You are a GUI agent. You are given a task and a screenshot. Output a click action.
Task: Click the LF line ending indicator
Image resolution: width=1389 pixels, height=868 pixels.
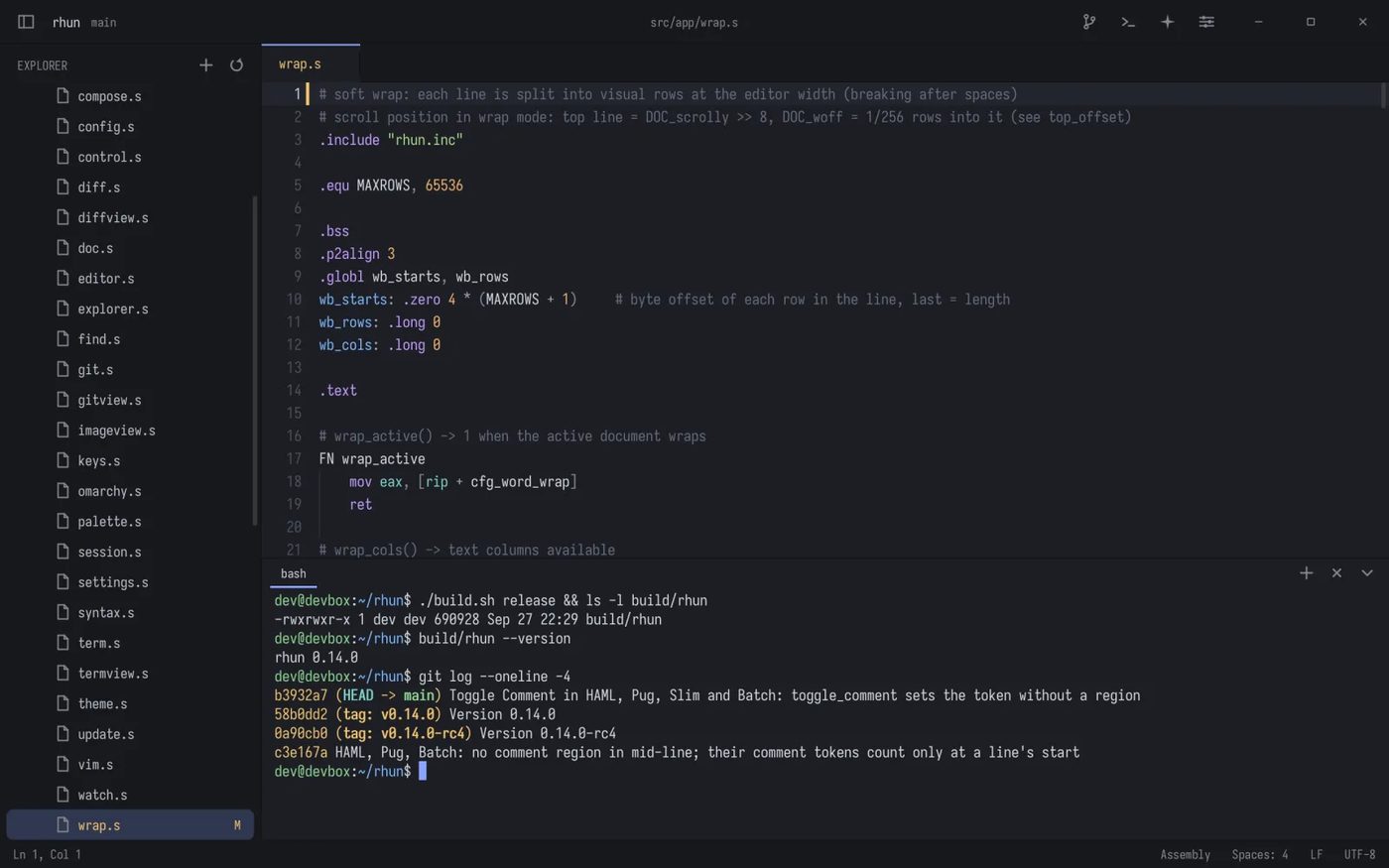(1317, 854)
